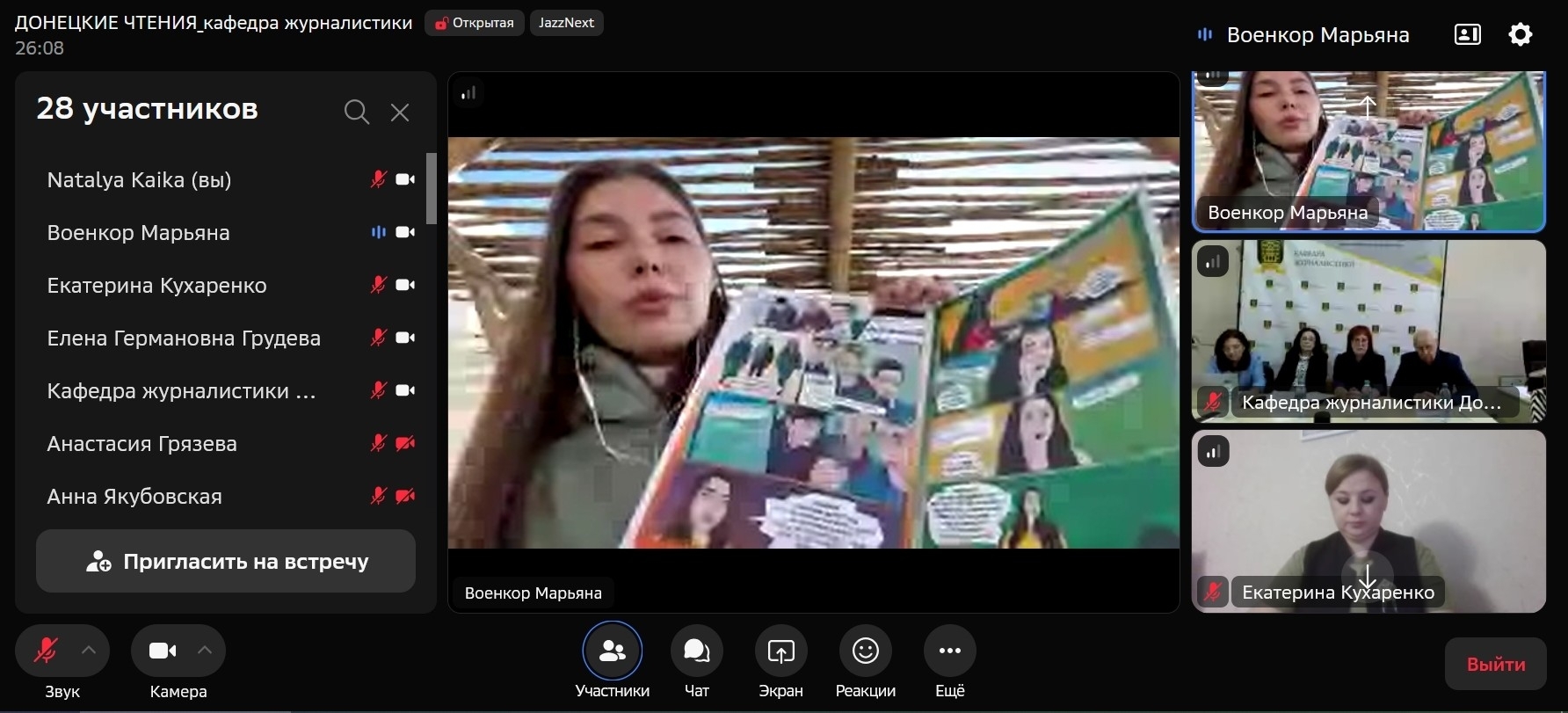Open the Chat panel

[x=696, y=651]
